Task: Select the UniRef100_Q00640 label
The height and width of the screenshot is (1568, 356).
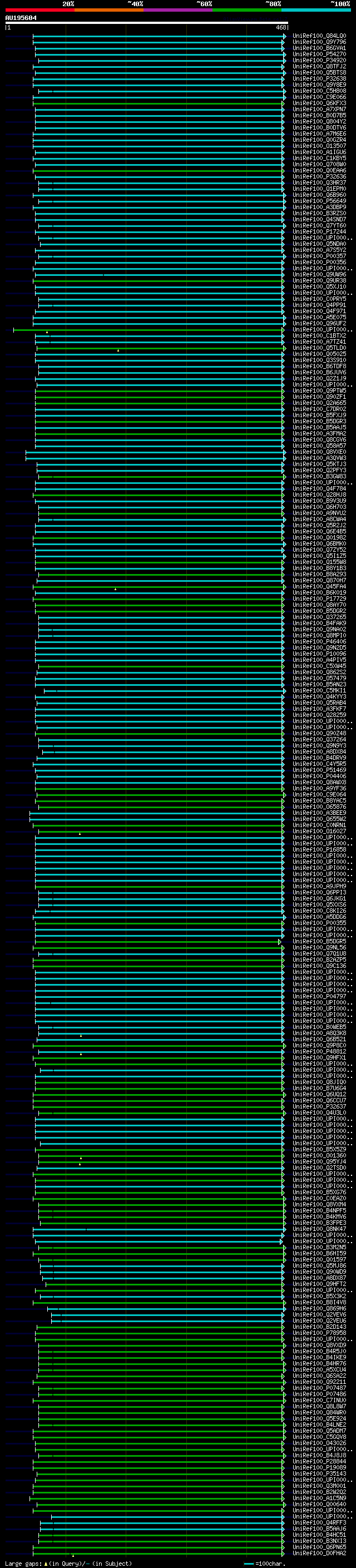Action: click(319, 1504)
